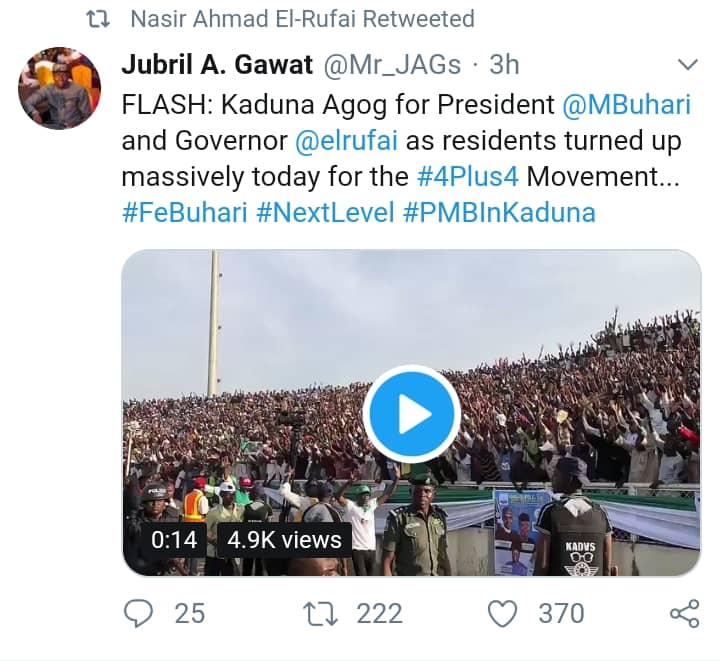Screen dimensions: 720x661
Task: Click Nasir Ahmad El-Rufai Retweeted label
Action: (302, 19)
